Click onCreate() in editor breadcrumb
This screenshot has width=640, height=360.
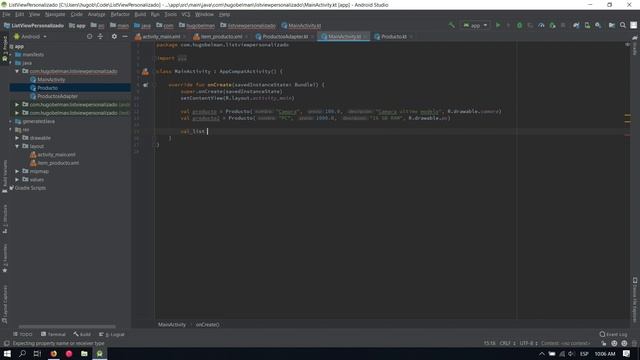pyautogui.click(x=207, y=324)
